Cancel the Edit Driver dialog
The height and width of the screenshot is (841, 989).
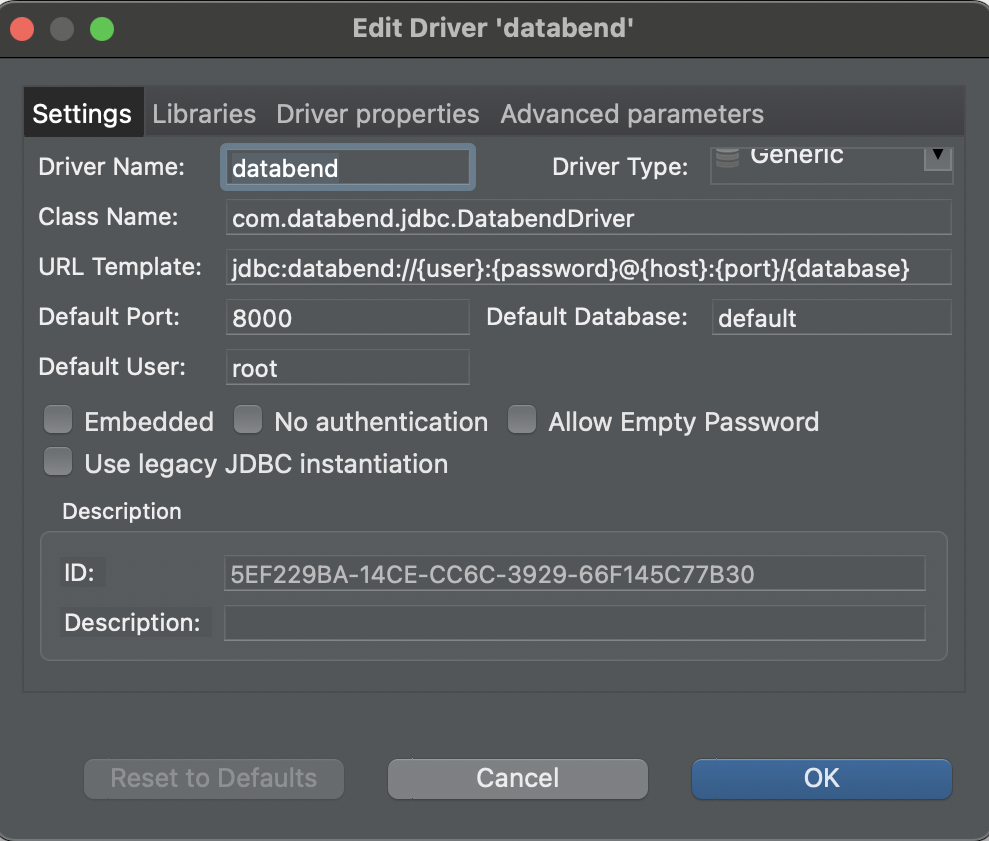point(517,778)
